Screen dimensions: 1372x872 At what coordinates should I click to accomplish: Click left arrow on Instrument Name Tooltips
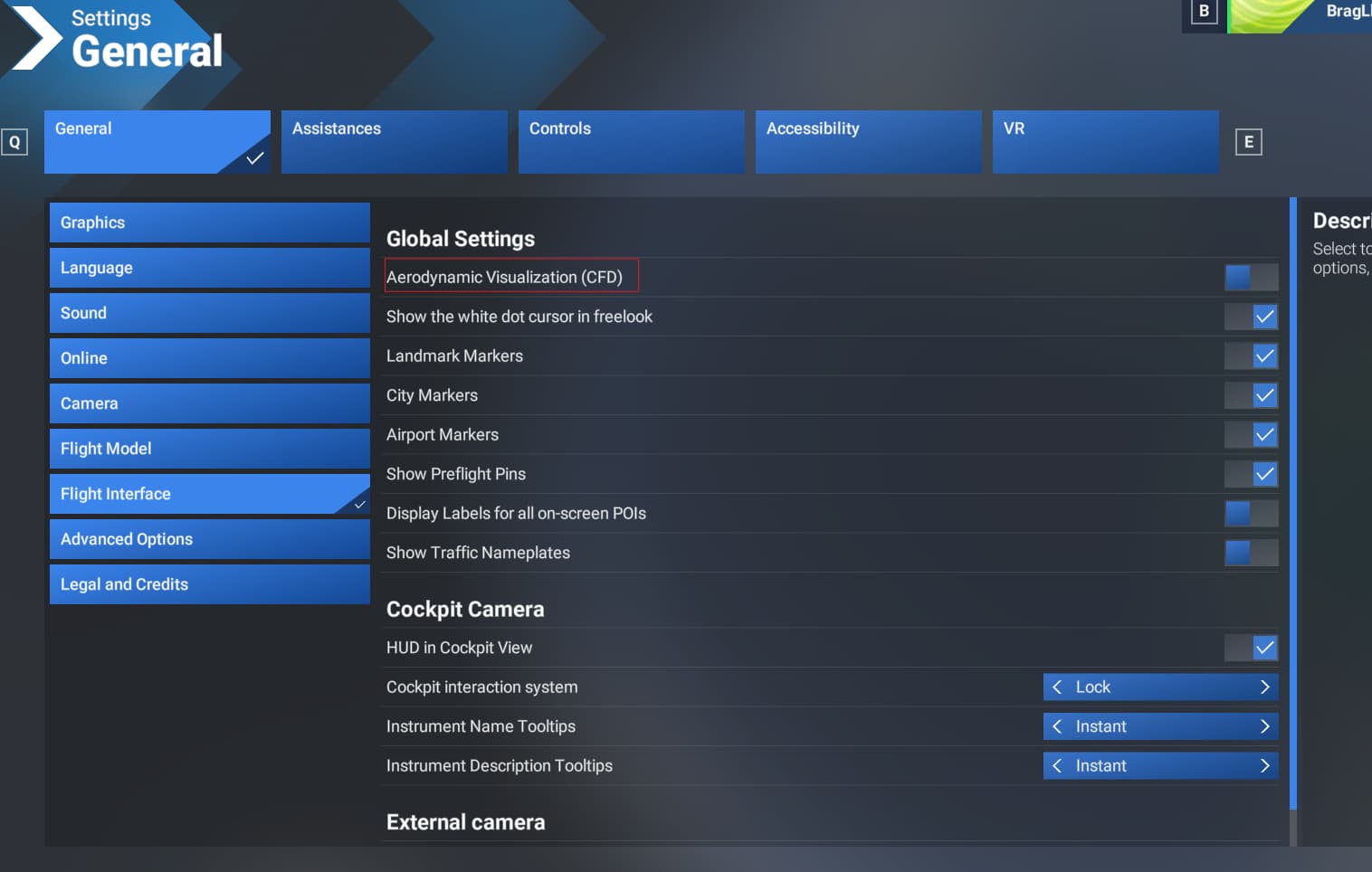pos(1056,726)
